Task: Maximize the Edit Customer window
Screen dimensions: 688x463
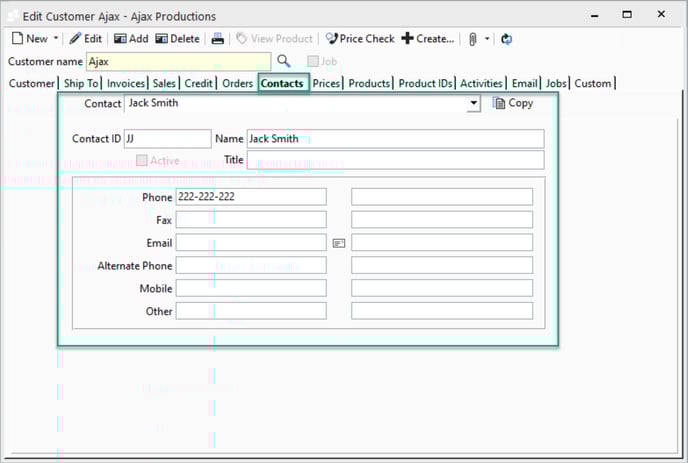Action: [627, 14]
